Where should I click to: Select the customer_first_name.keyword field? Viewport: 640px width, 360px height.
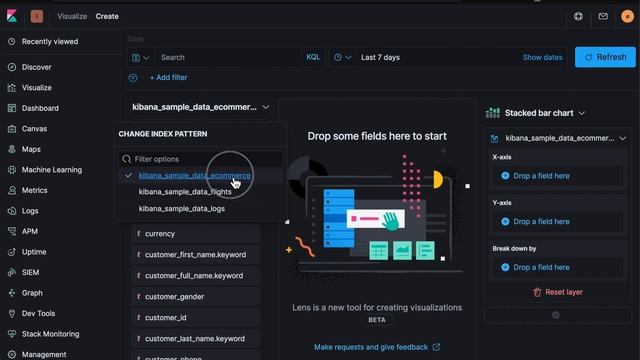[x=196, y=255]
